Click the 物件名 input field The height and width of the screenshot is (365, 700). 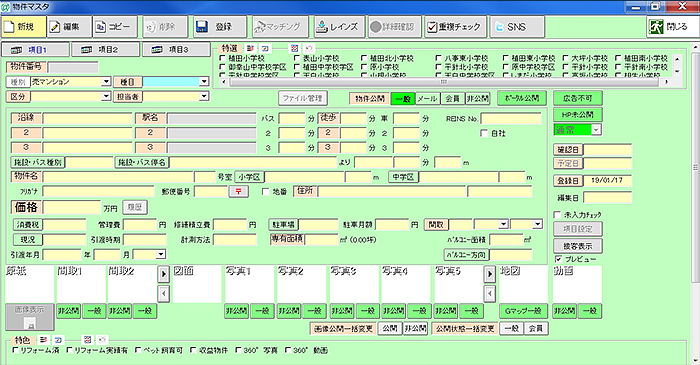click(x=118, y=177)
